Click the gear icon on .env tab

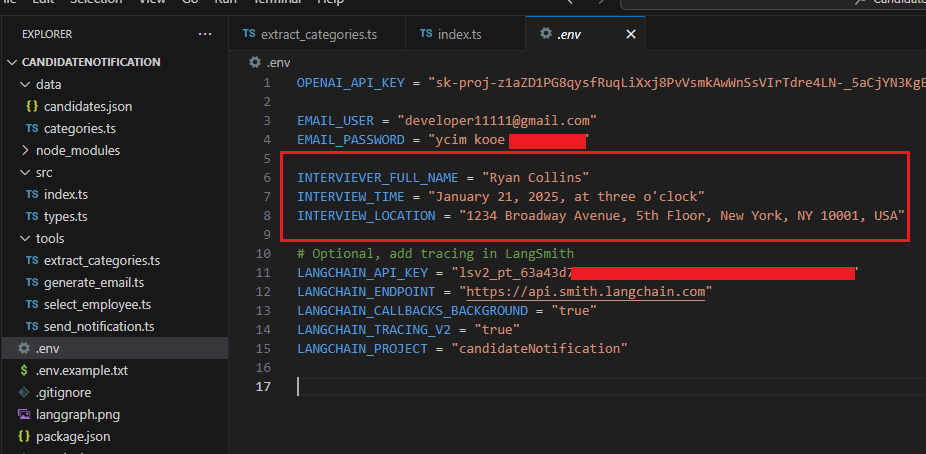click(546, 33)
